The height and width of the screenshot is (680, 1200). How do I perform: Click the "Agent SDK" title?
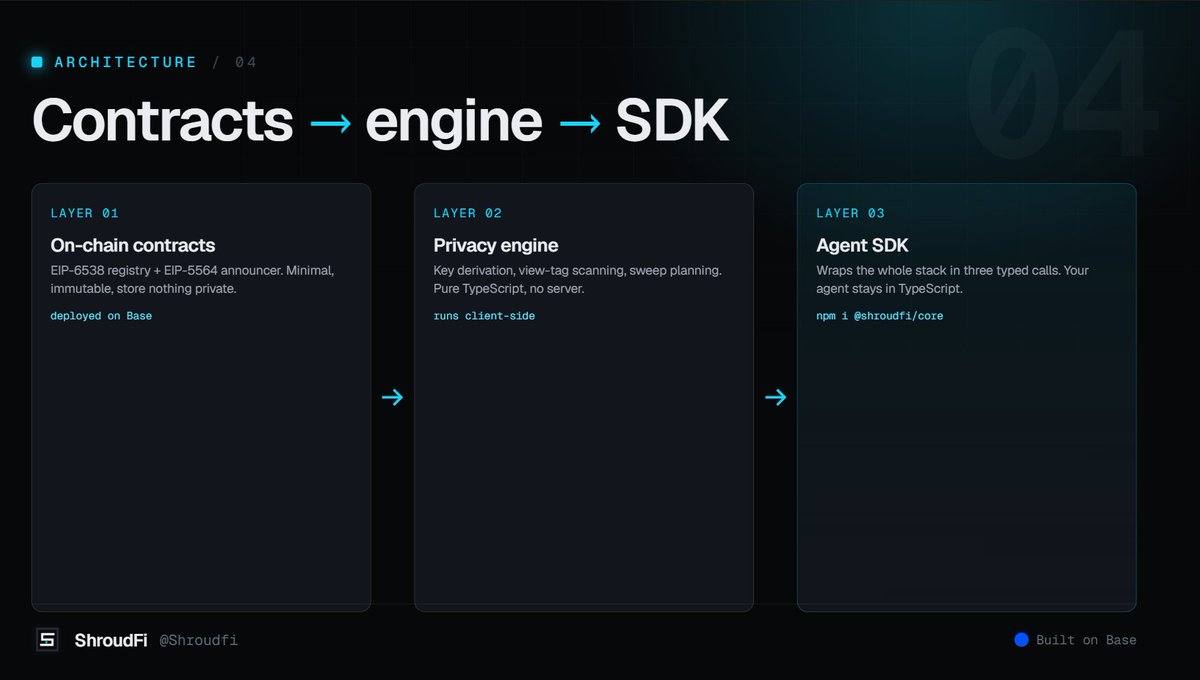point(860,245)
